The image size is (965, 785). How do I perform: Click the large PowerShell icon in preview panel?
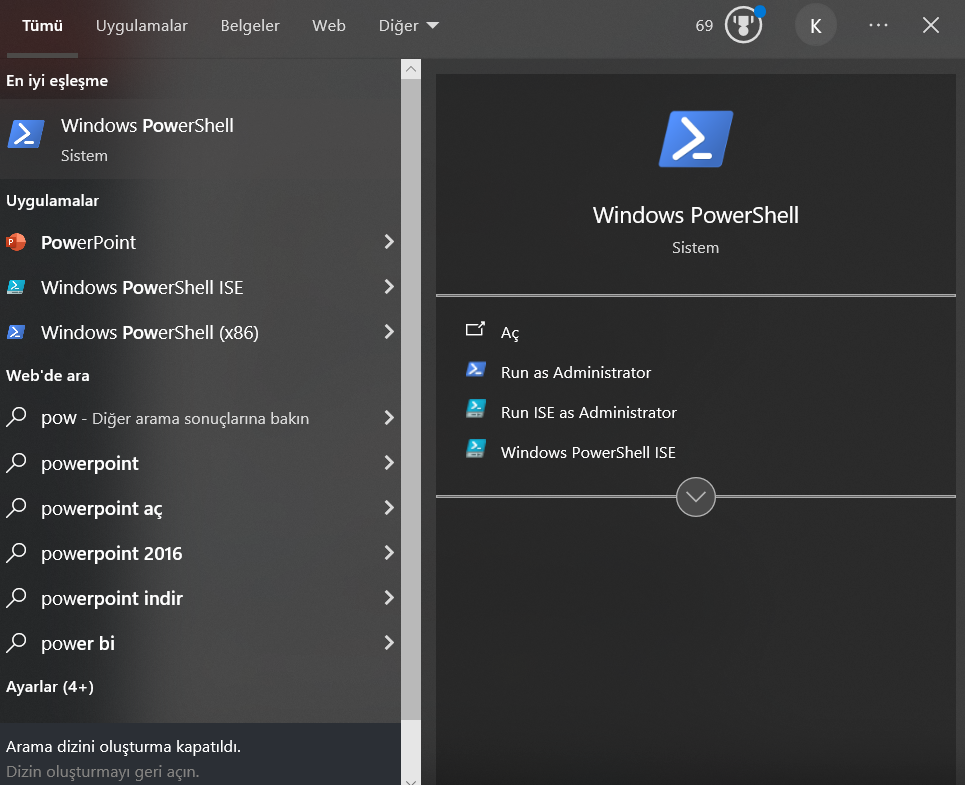tap(695, 139)
